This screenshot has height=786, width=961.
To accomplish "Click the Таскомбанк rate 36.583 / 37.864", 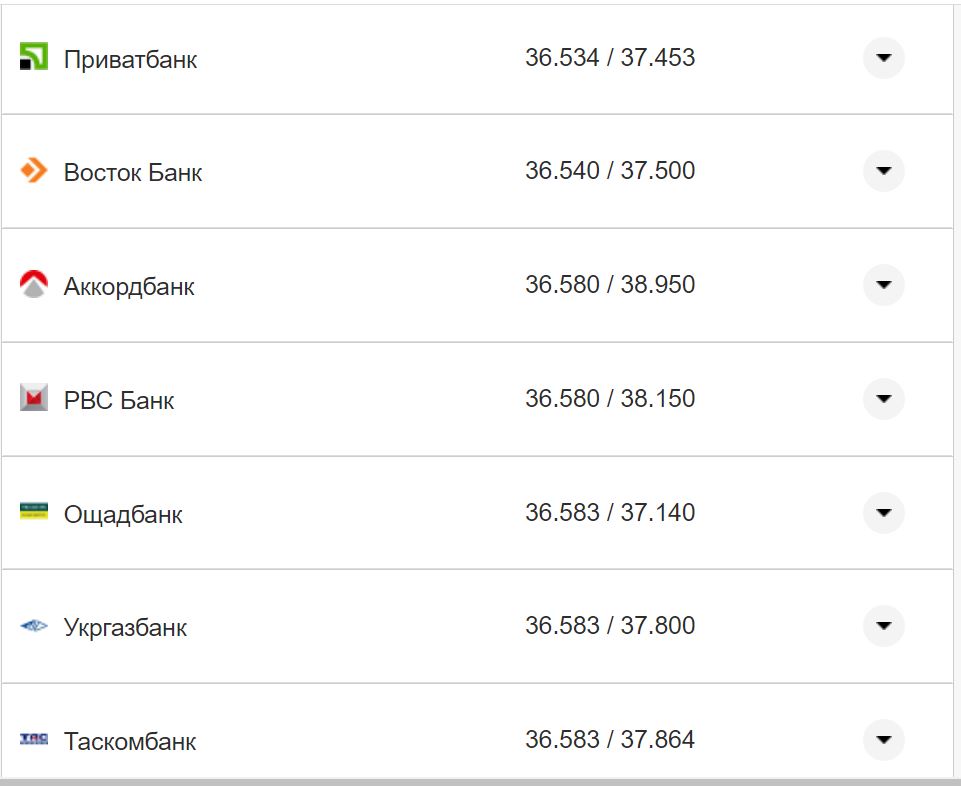I will [609, 740].
